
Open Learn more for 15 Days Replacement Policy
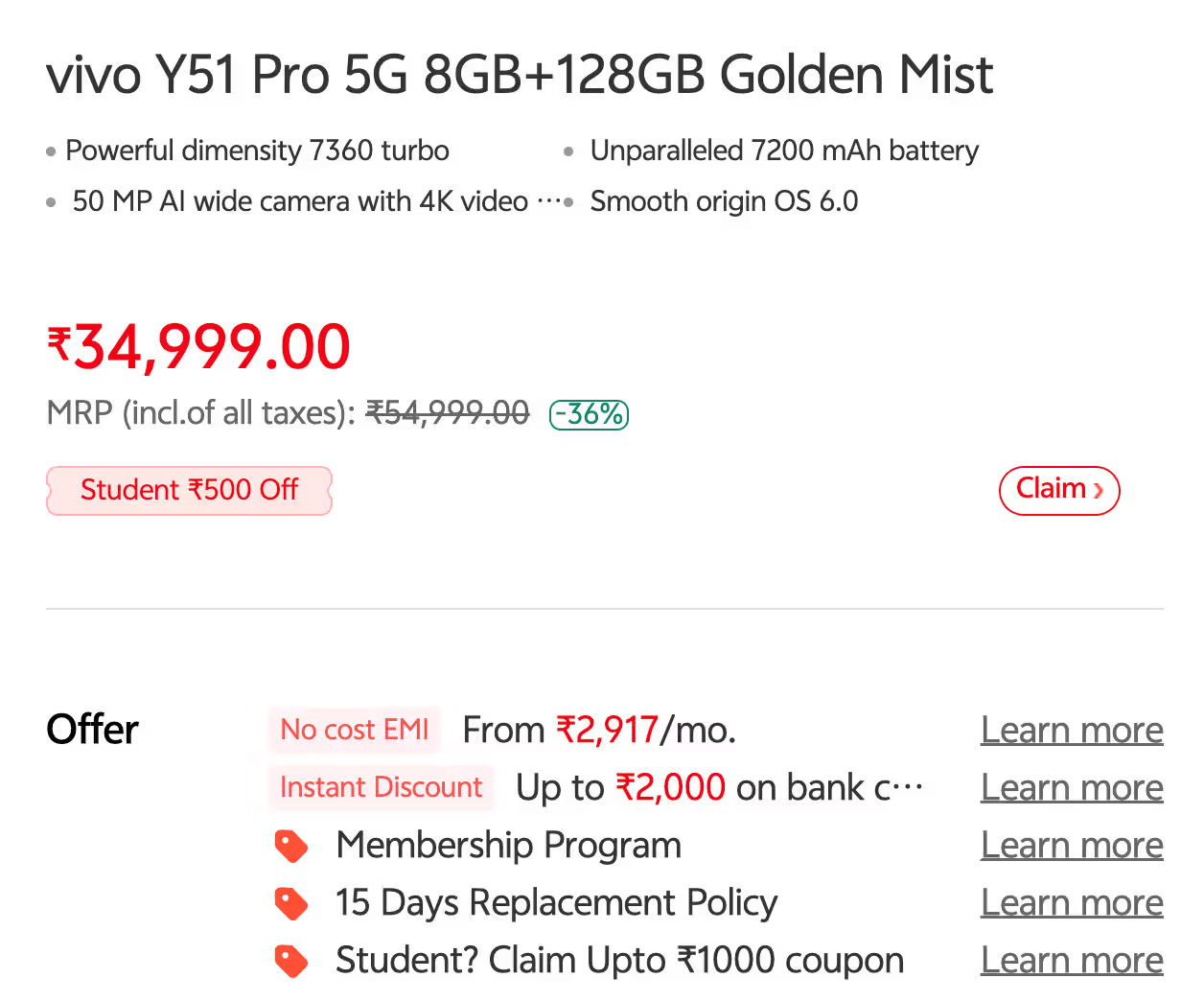[1072, 902]
